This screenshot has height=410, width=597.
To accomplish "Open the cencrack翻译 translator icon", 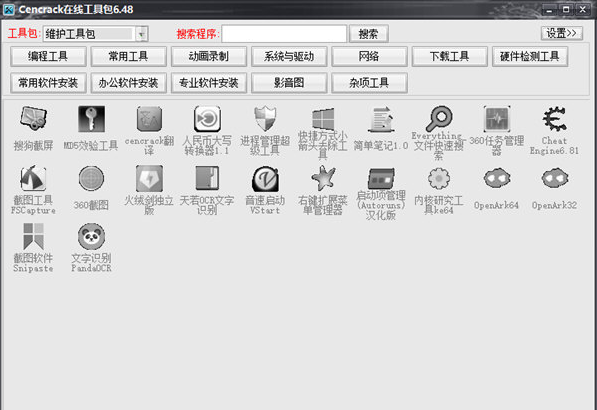I will 149,118.
